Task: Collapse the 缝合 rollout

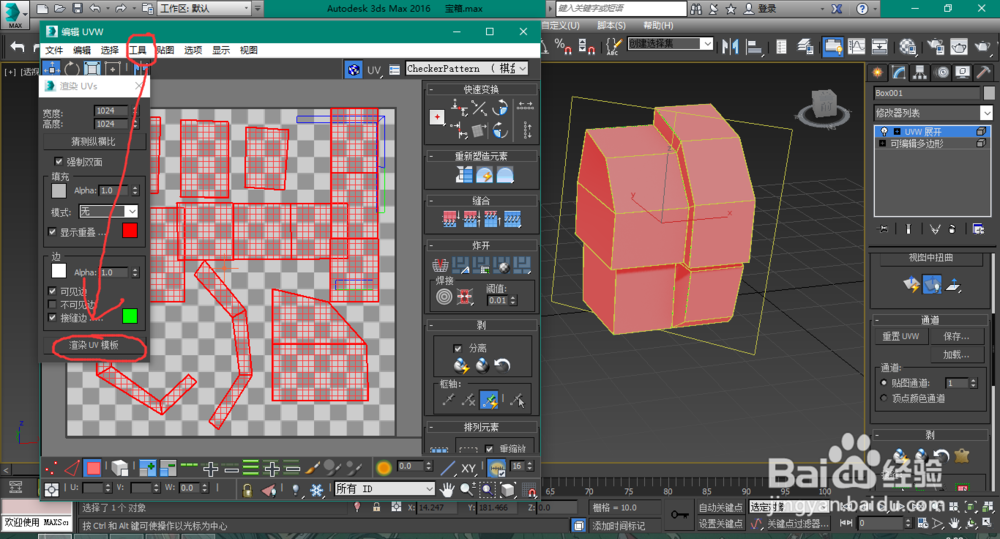Action: (x=482, y=200)
